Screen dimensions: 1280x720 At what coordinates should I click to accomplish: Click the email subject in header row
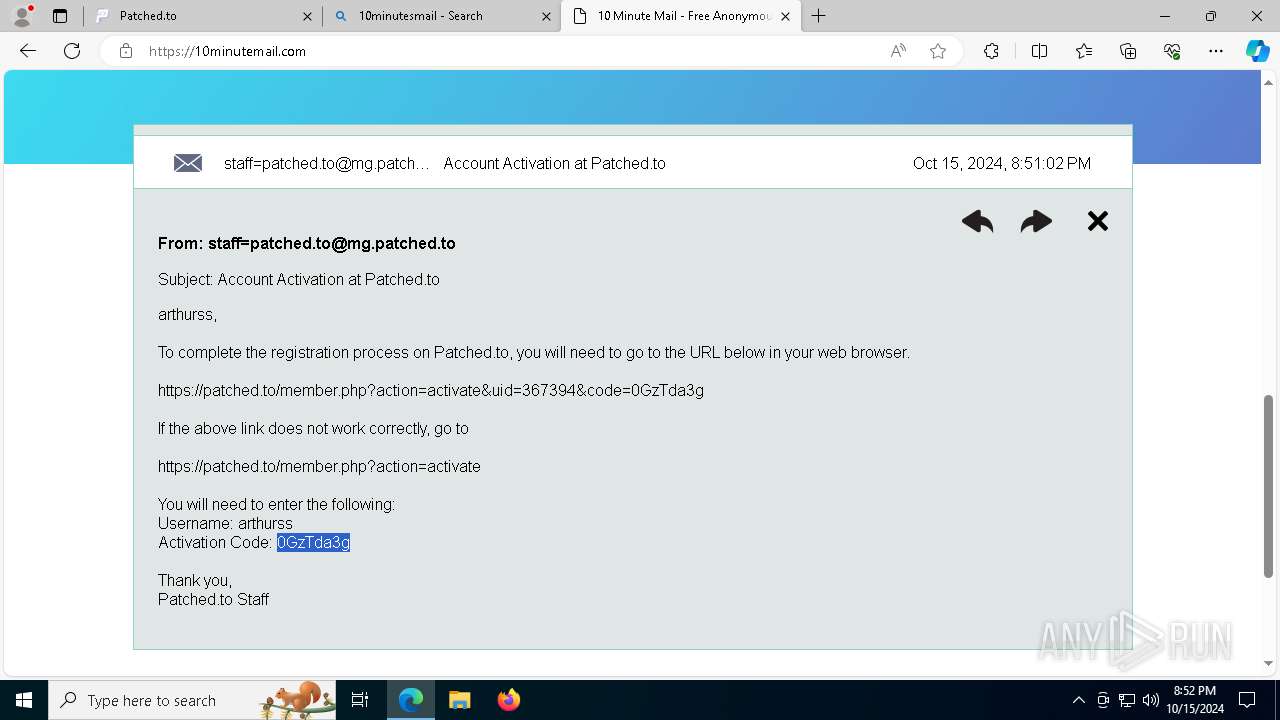(554, 163)
